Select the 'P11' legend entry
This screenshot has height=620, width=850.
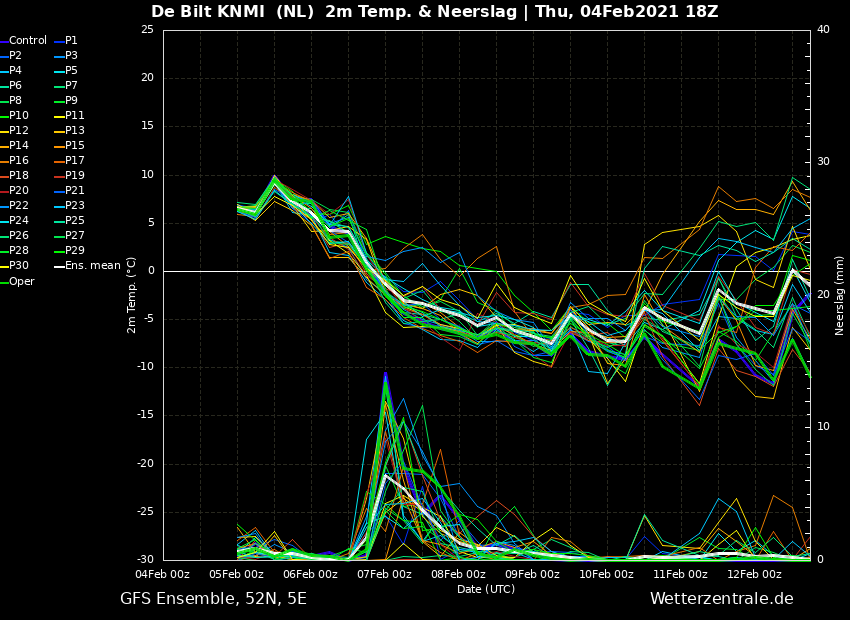pos(69,115)
